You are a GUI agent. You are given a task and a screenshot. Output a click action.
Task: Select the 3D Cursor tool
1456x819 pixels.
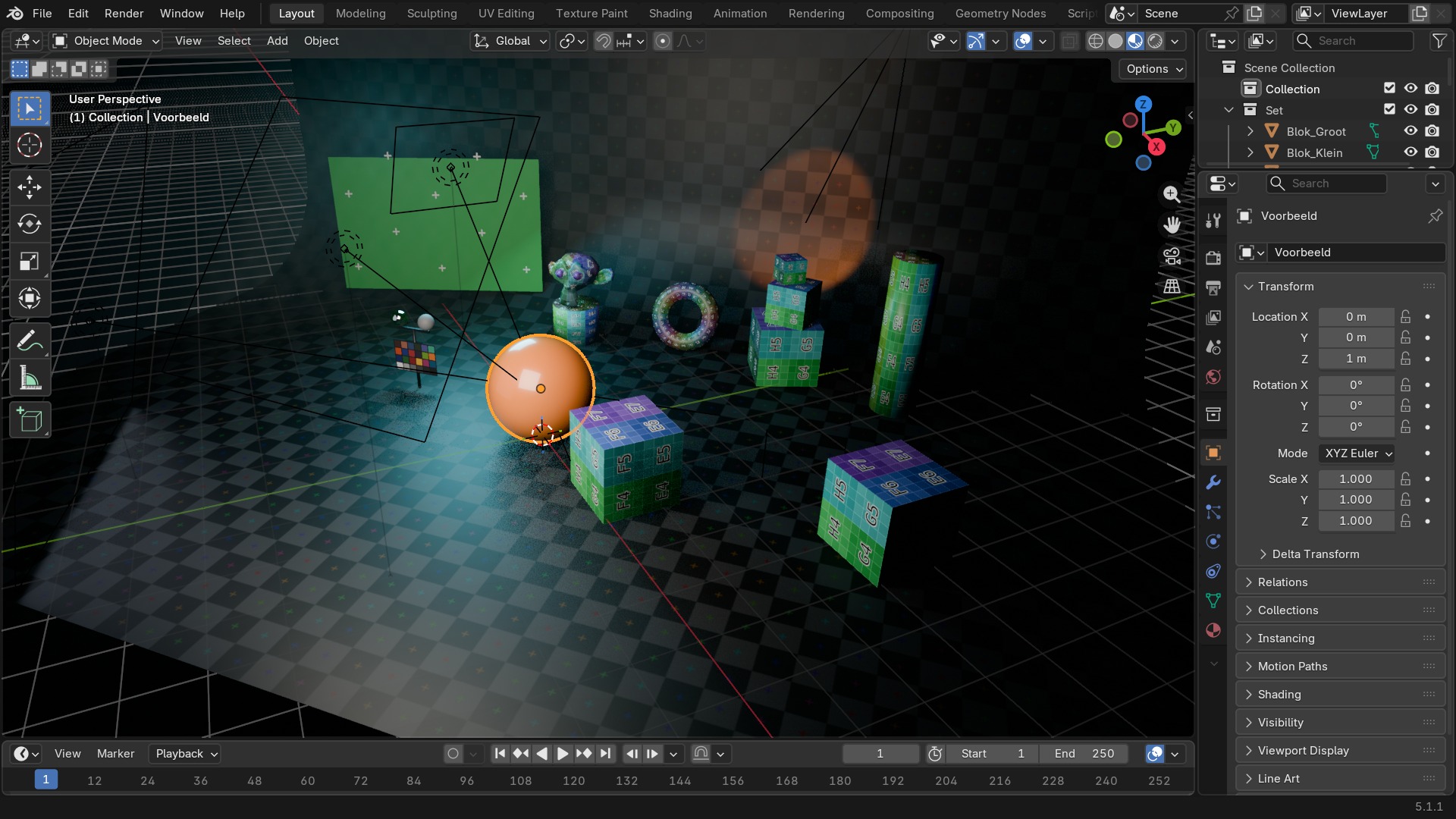point(30,145)
